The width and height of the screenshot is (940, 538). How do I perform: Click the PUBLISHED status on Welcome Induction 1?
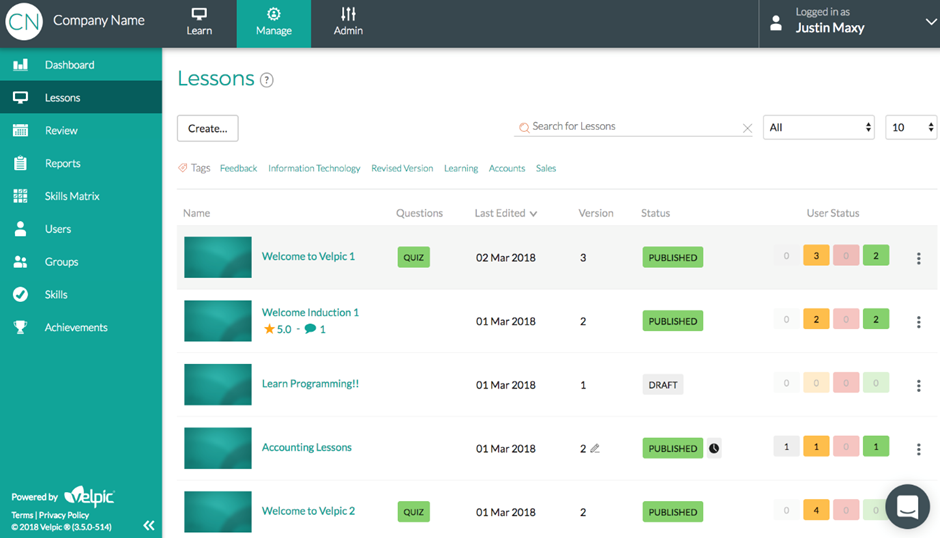673,321
